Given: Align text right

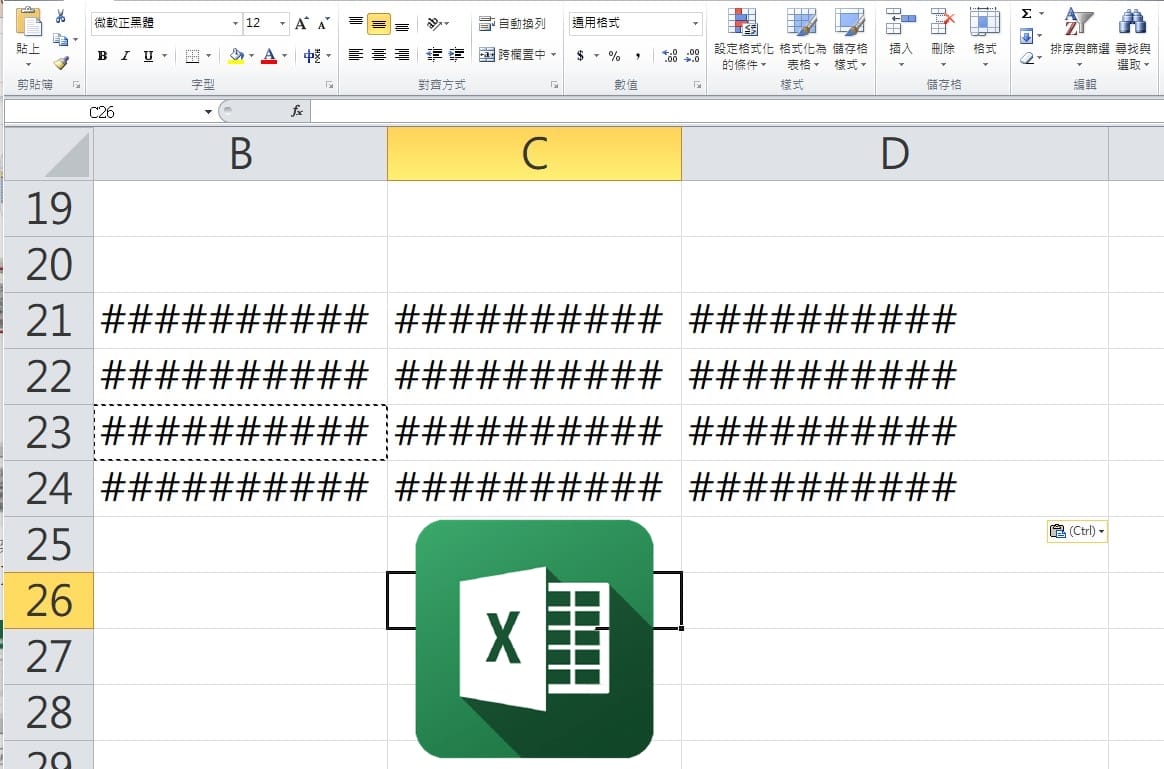Looking at the screenshot, I should [402, 54].
